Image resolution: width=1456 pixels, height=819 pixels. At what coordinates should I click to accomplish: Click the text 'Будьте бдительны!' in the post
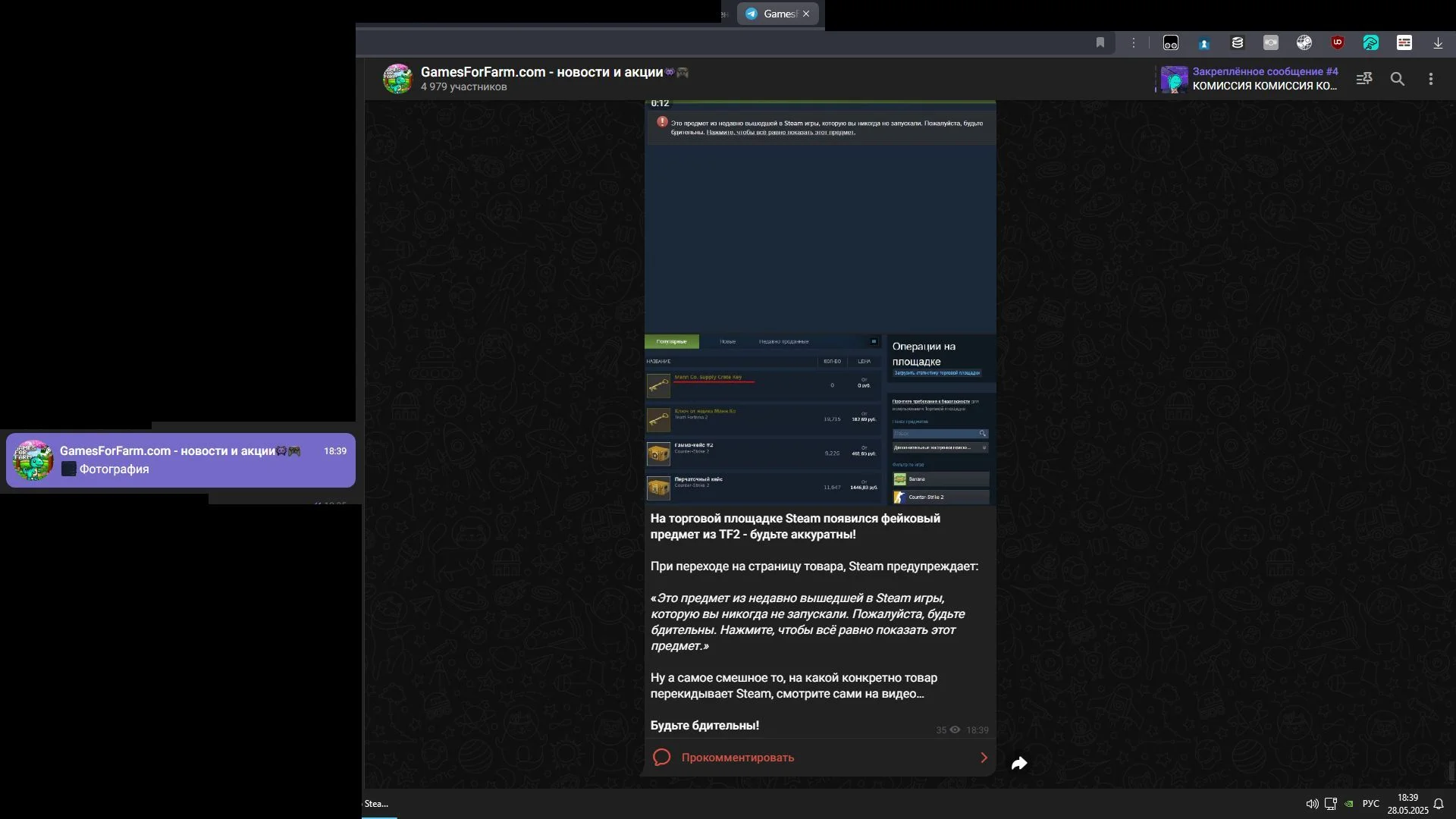click(704, 726)
